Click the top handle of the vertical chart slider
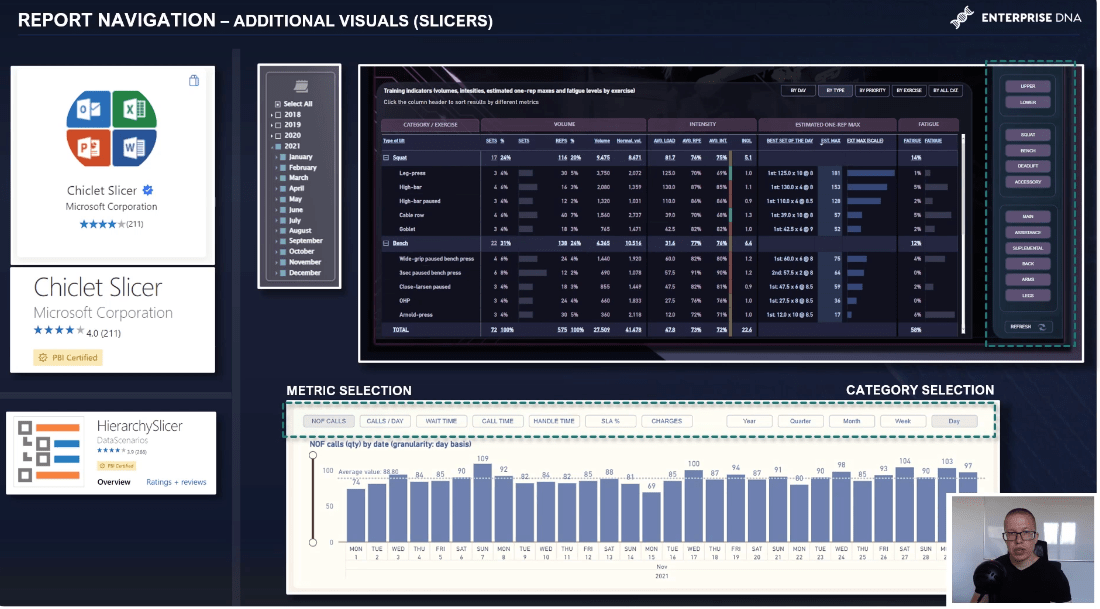 coord(315,455)
